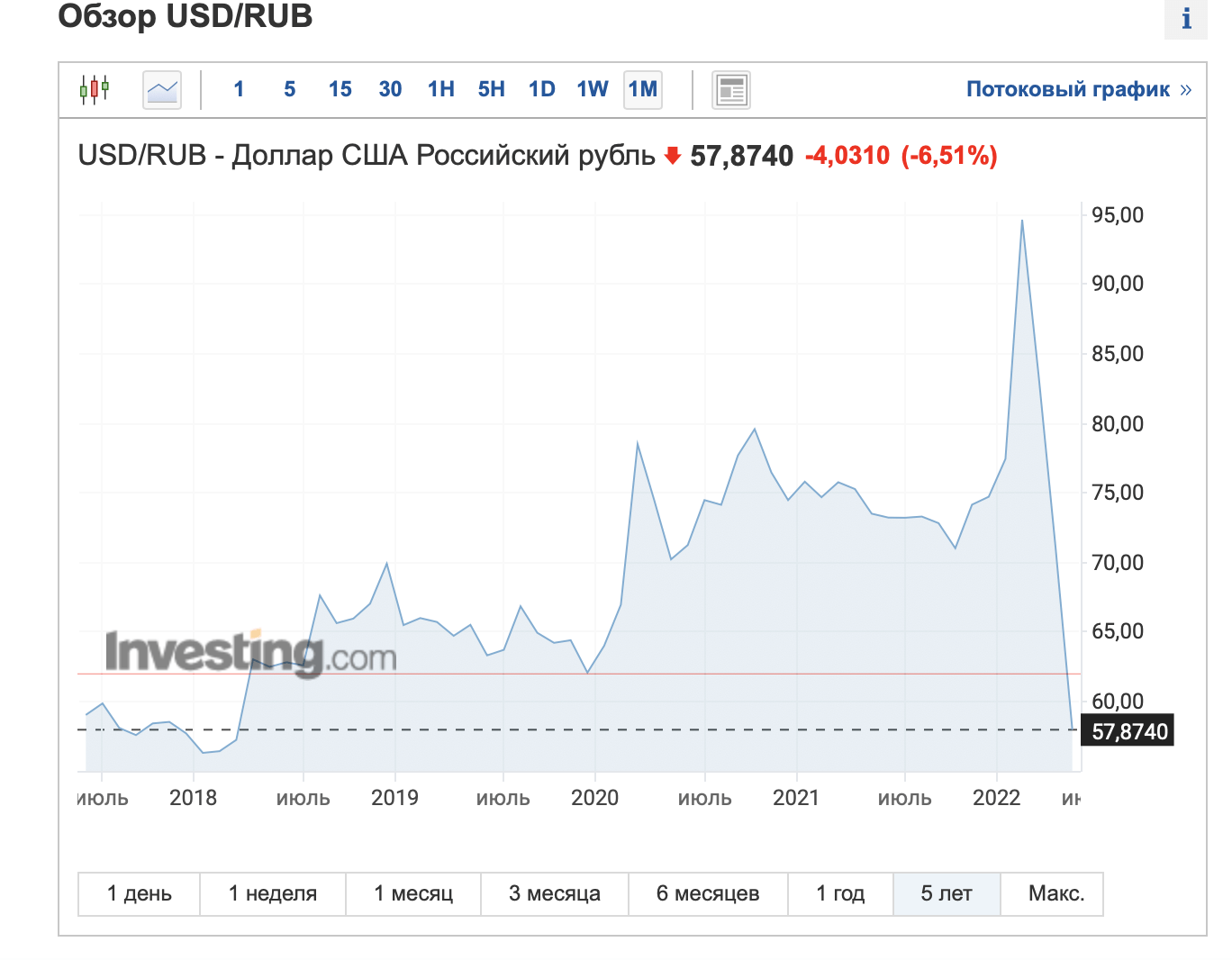The image size is (1232, 960).
Task: Choose the 1W interval
Action: click(x=593, y=89)
